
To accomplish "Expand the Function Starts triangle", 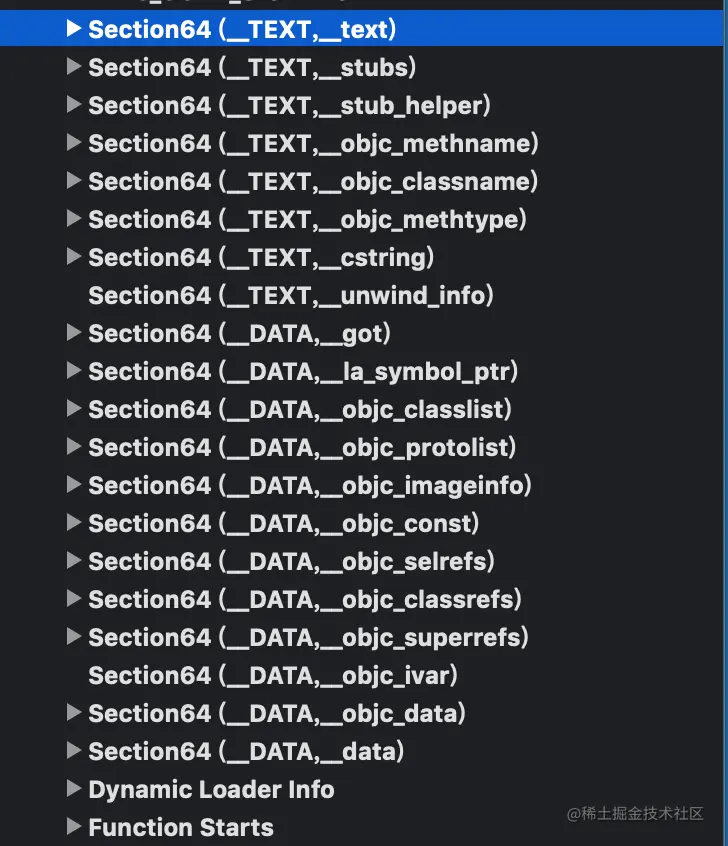I will pos(73,827).
